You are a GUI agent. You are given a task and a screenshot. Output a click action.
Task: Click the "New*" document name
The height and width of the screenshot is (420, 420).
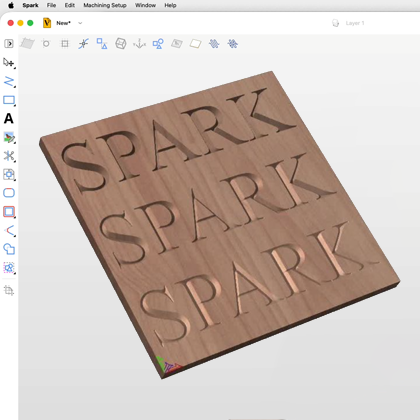[64, 23]
